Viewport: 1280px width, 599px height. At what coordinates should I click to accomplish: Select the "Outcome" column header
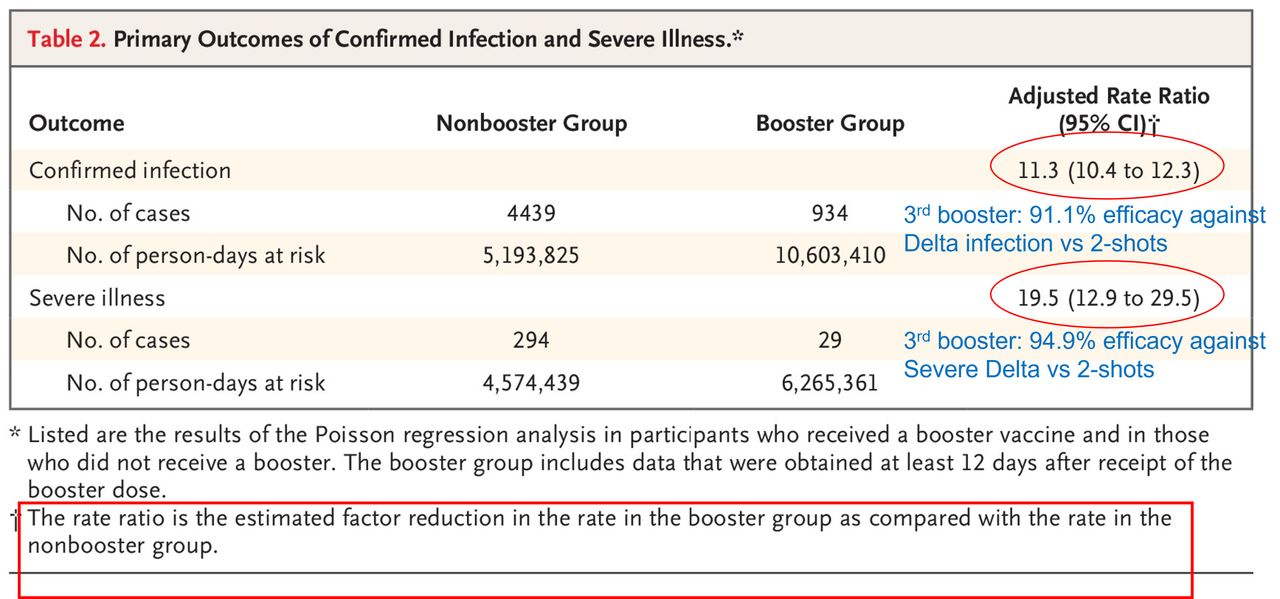[77, 123]
